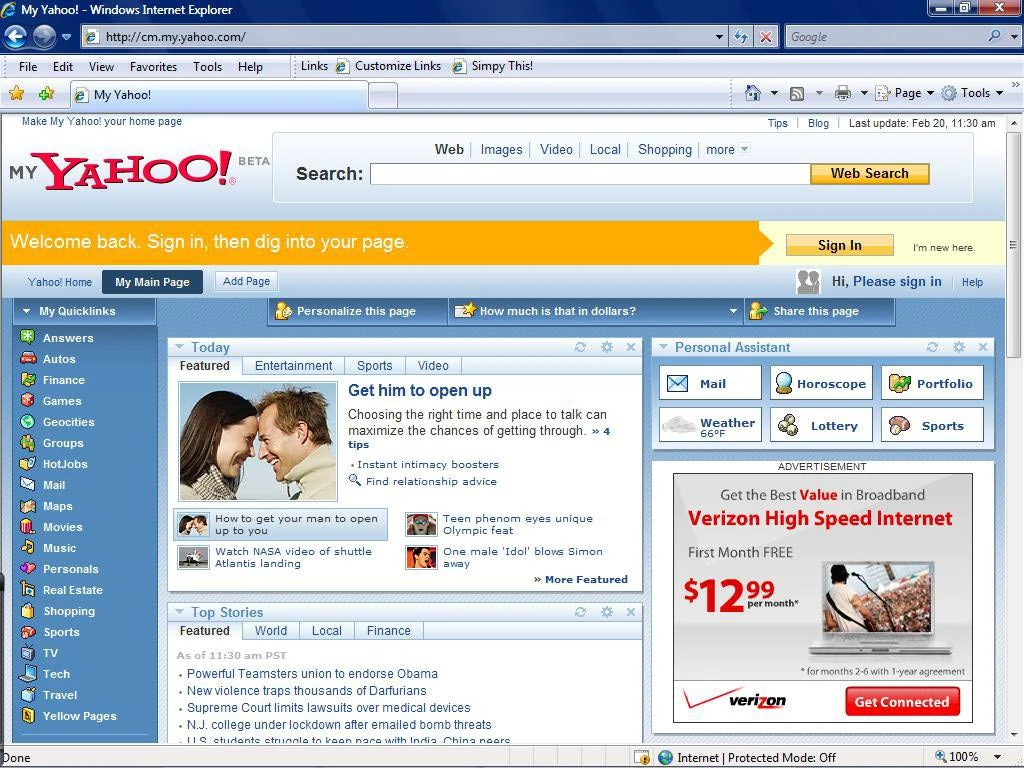This screenshot has width=1024, height=768.
Task: Click inside the Yahoo search box
Action: coord(588,173)
